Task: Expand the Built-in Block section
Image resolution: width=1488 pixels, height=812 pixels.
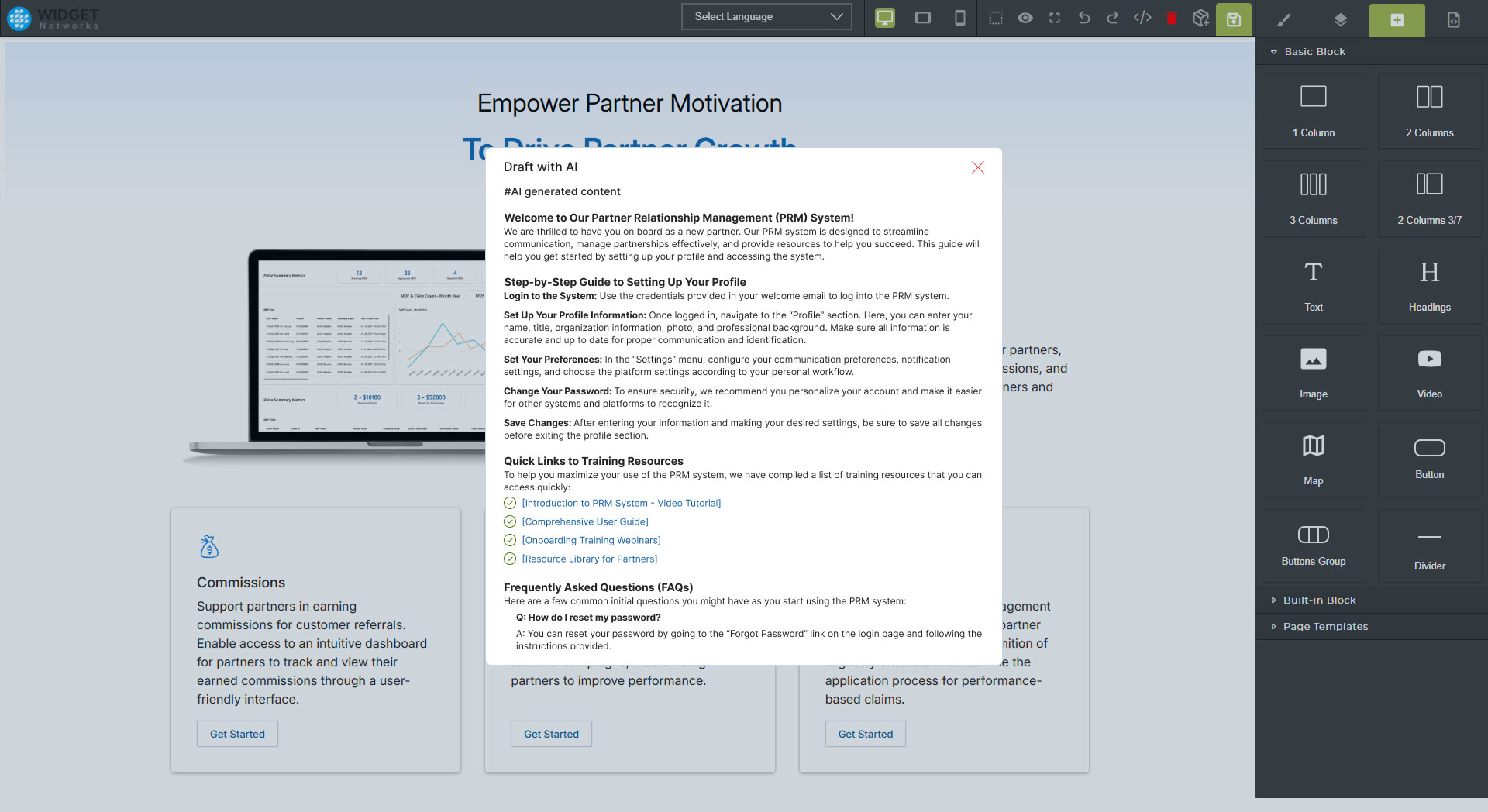Action: click(x=1319, y=600)
